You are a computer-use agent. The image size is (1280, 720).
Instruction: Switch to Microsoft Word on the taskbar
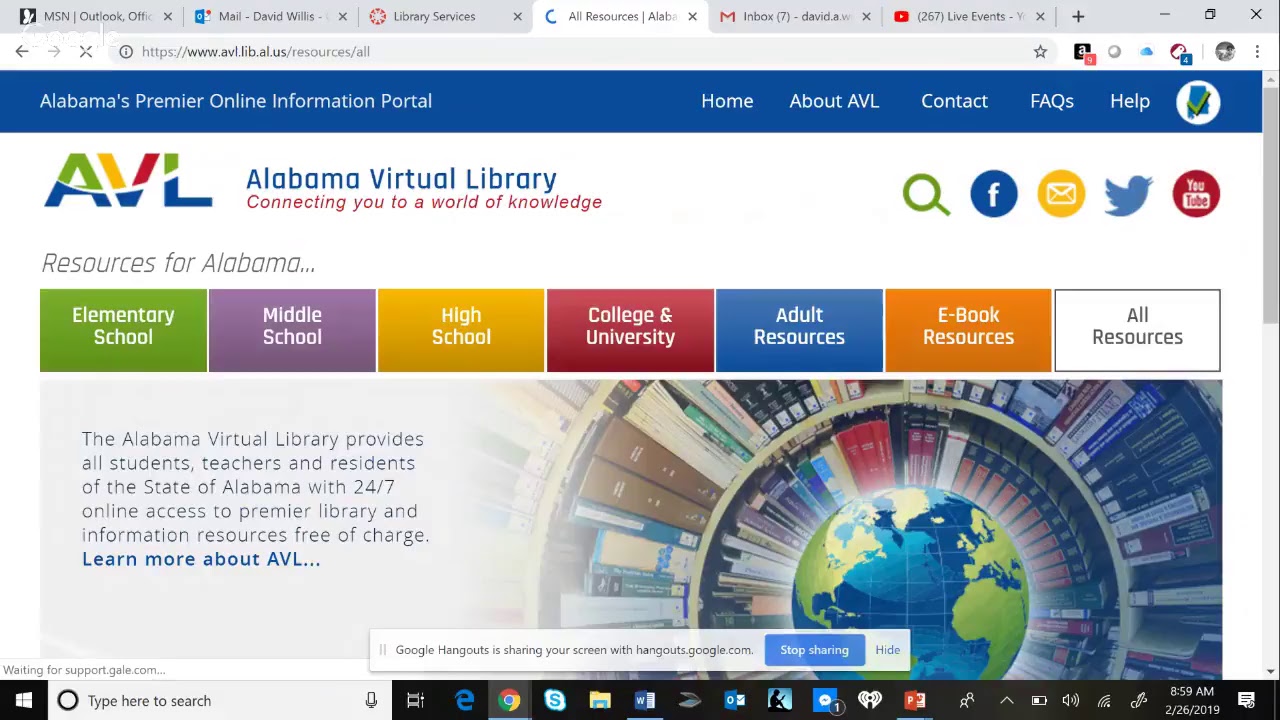(645, 700)
